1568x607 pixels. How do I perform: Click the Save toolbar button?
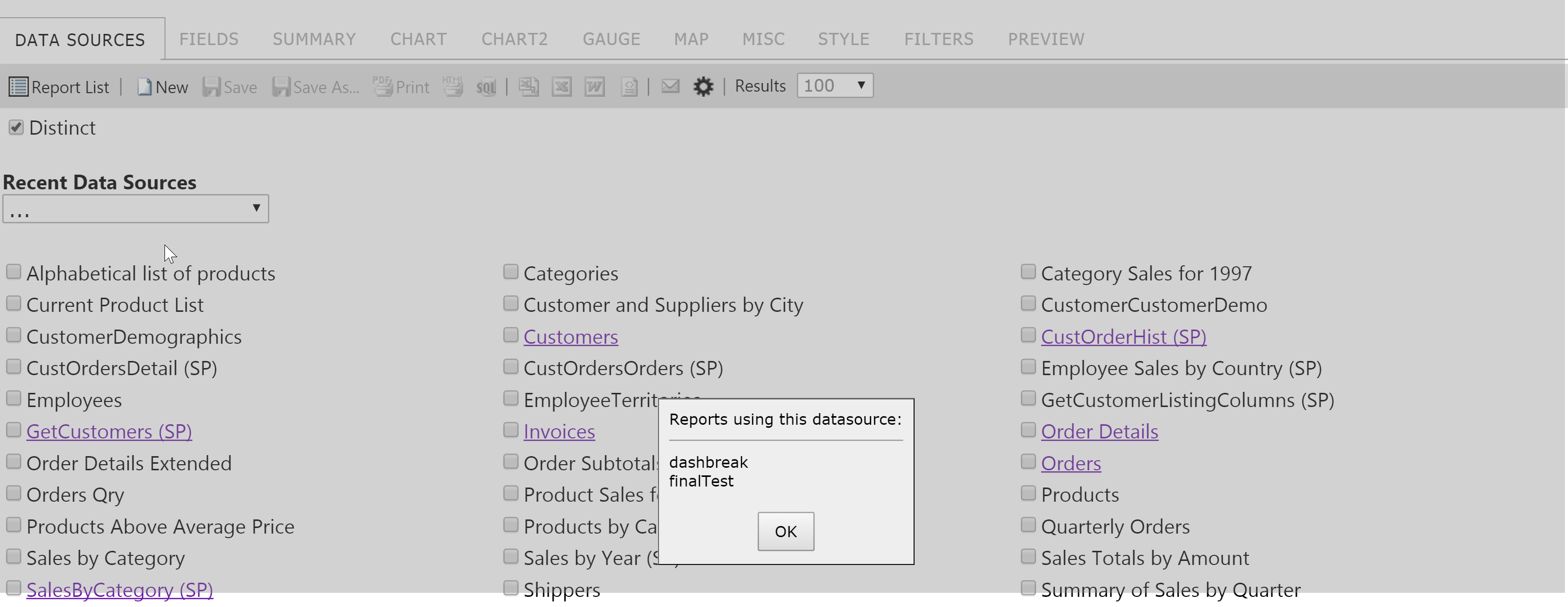point(229,87)
